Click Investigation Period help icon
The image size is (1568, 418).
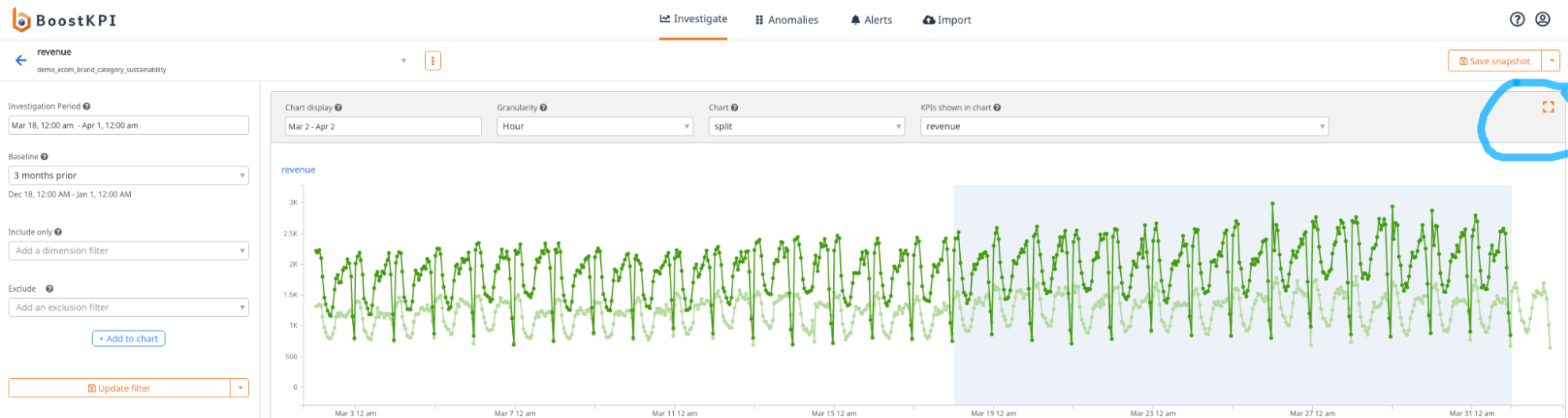(86, 107)
